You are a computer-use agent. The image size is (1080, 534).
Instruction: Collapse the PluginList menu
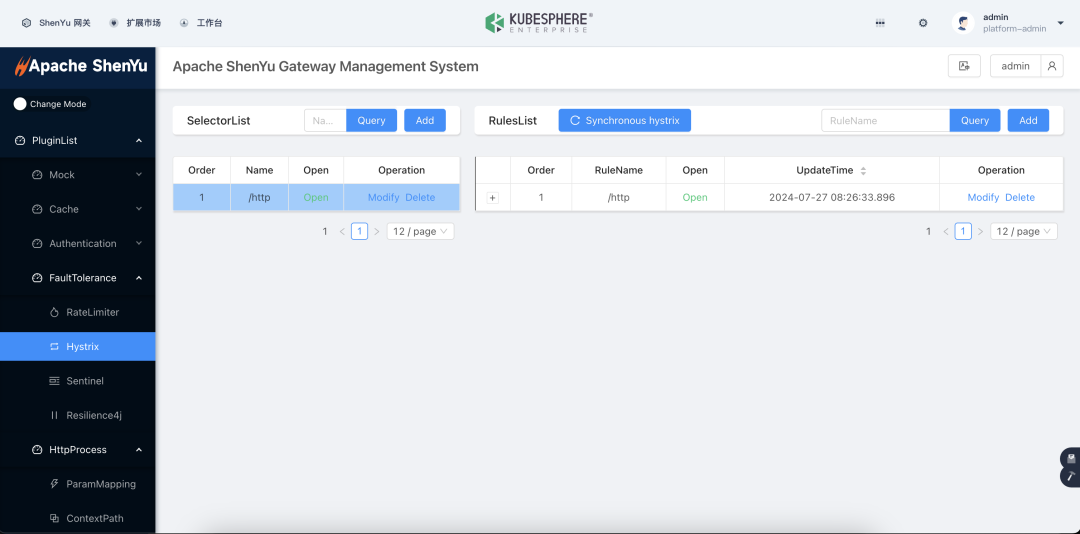tap(139, 141)
